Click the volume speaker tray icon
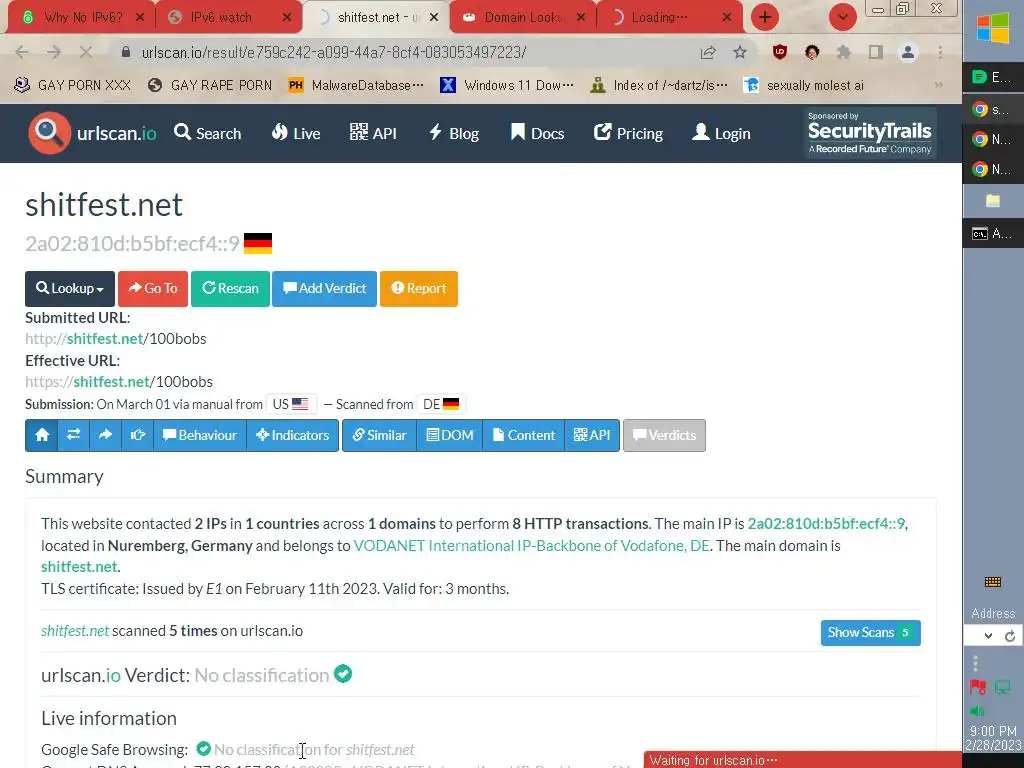 coord(977,711)
